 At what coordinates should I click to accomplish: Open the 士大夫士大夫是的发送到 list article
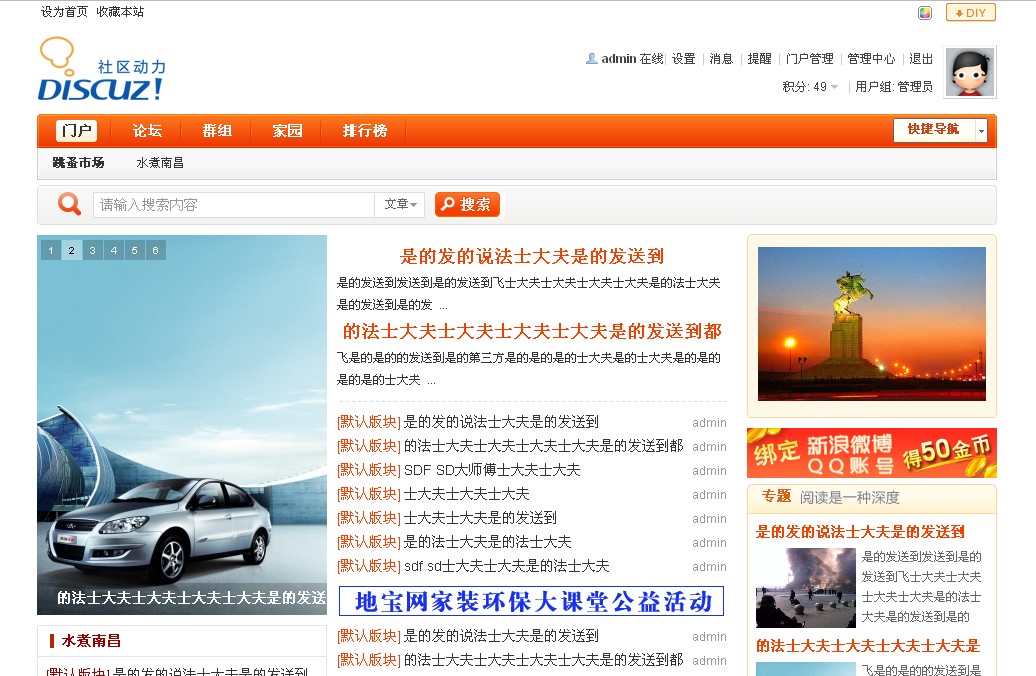coord(480,517)
